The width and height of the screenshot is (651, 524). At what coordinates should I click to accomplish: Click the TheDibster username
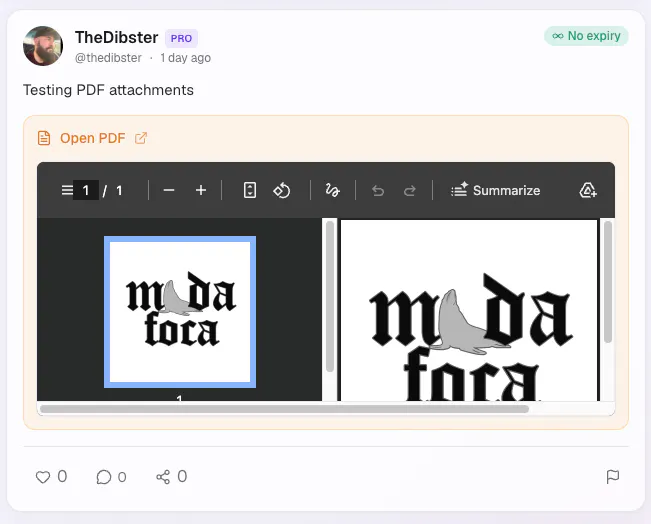[x=117, y=37]
